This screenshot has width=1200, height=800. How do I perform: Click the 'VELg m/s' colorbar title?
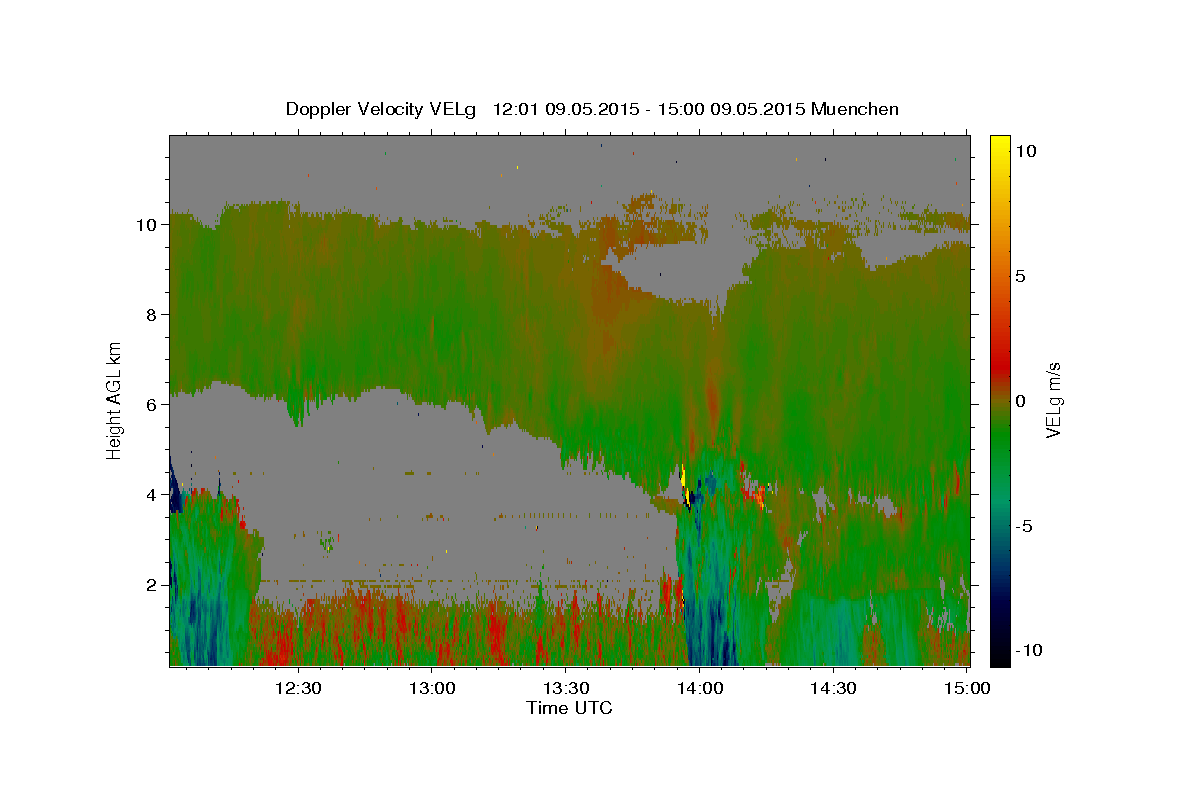[1054, 400]
